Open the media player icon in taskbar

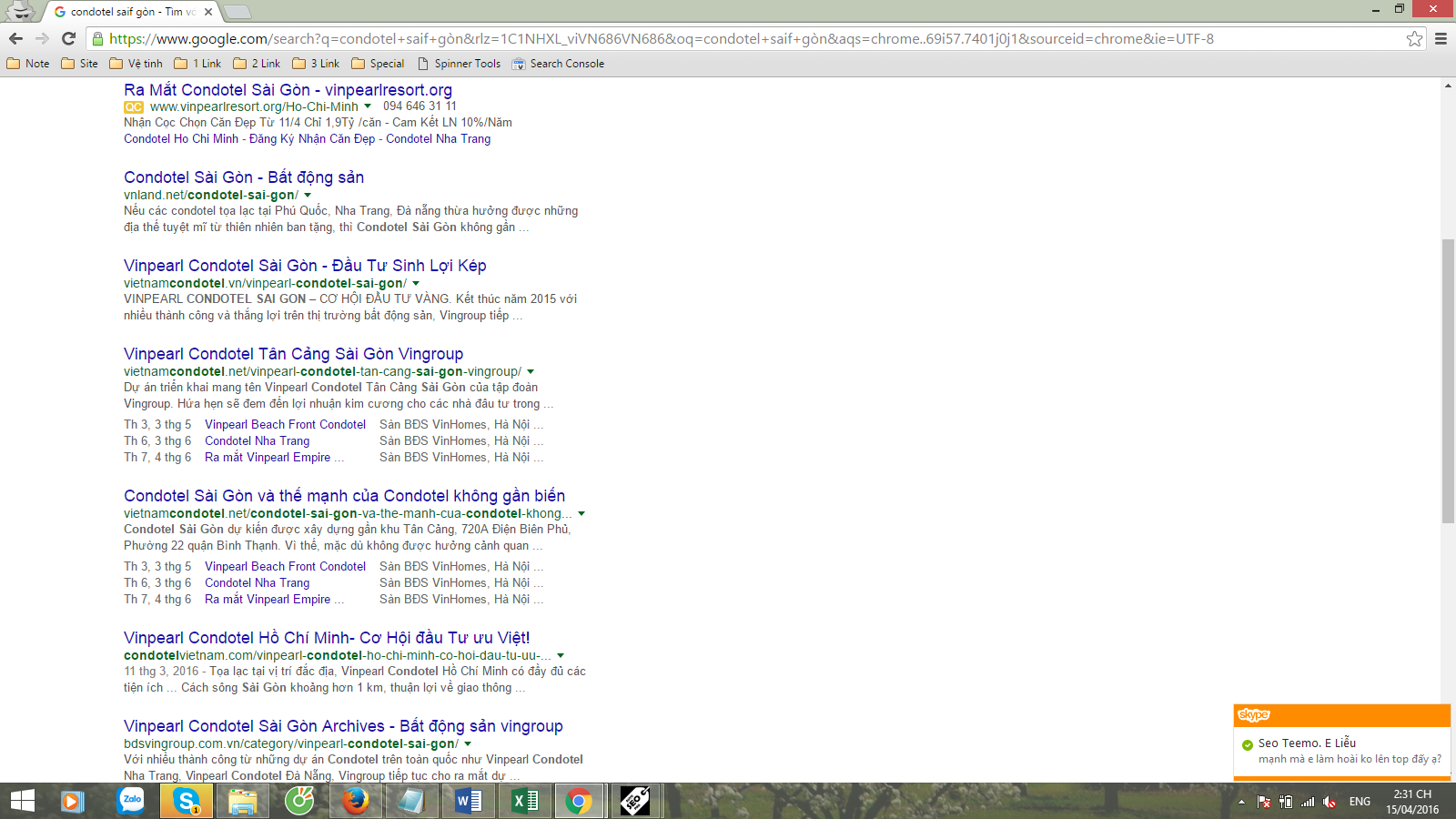(x=73, y=801)
